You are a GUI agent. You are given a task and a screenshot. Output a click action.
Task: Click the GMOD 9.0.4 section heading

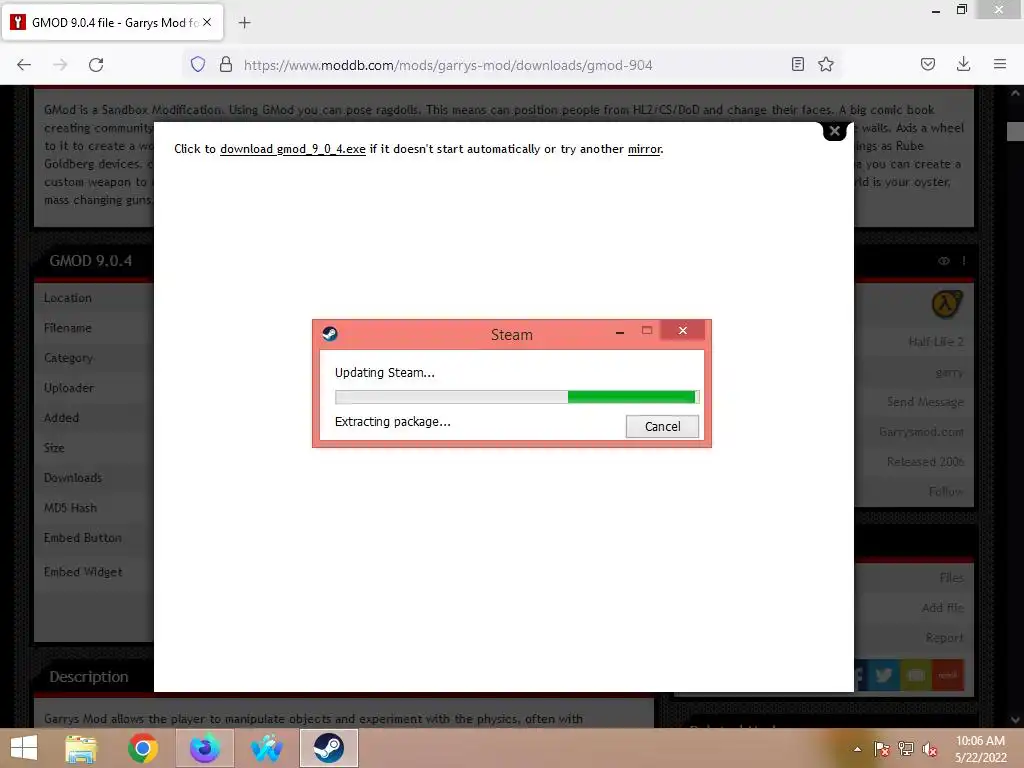(x=91, y=261)
